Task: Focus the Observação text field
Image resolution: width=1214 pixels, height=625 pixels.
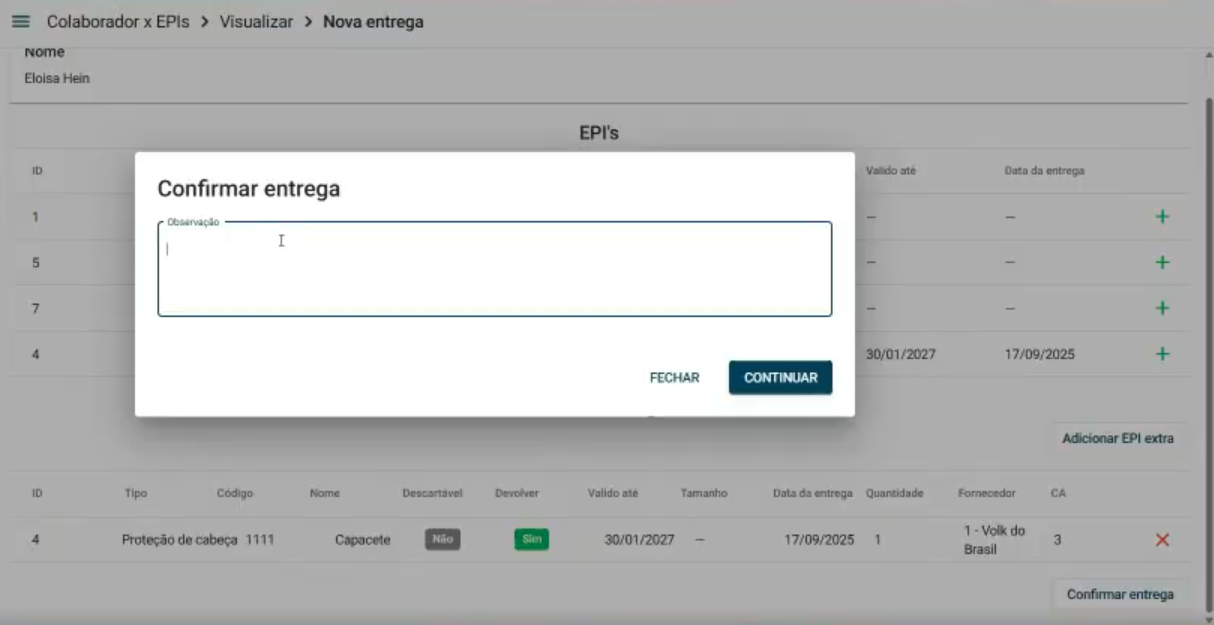Action: (494, 270)
